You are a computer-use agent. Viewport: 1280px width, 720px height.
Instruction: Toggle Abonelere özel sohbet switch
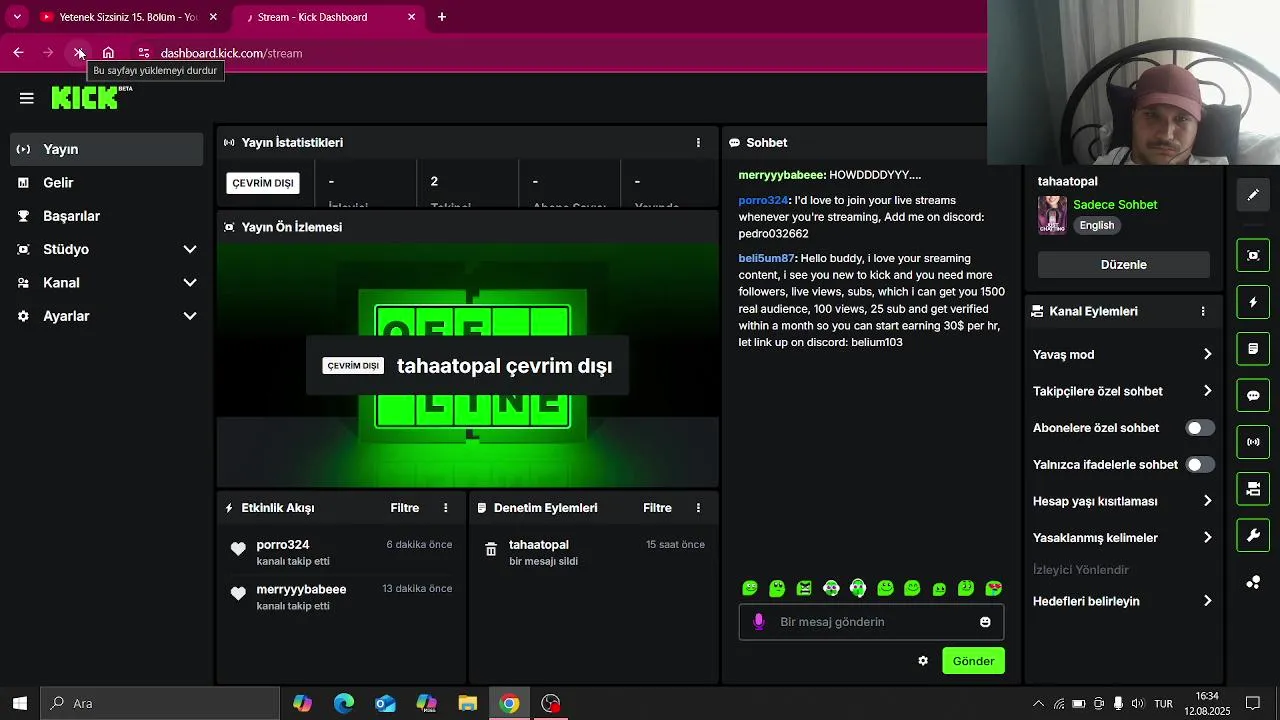[x=1200, y=428]
